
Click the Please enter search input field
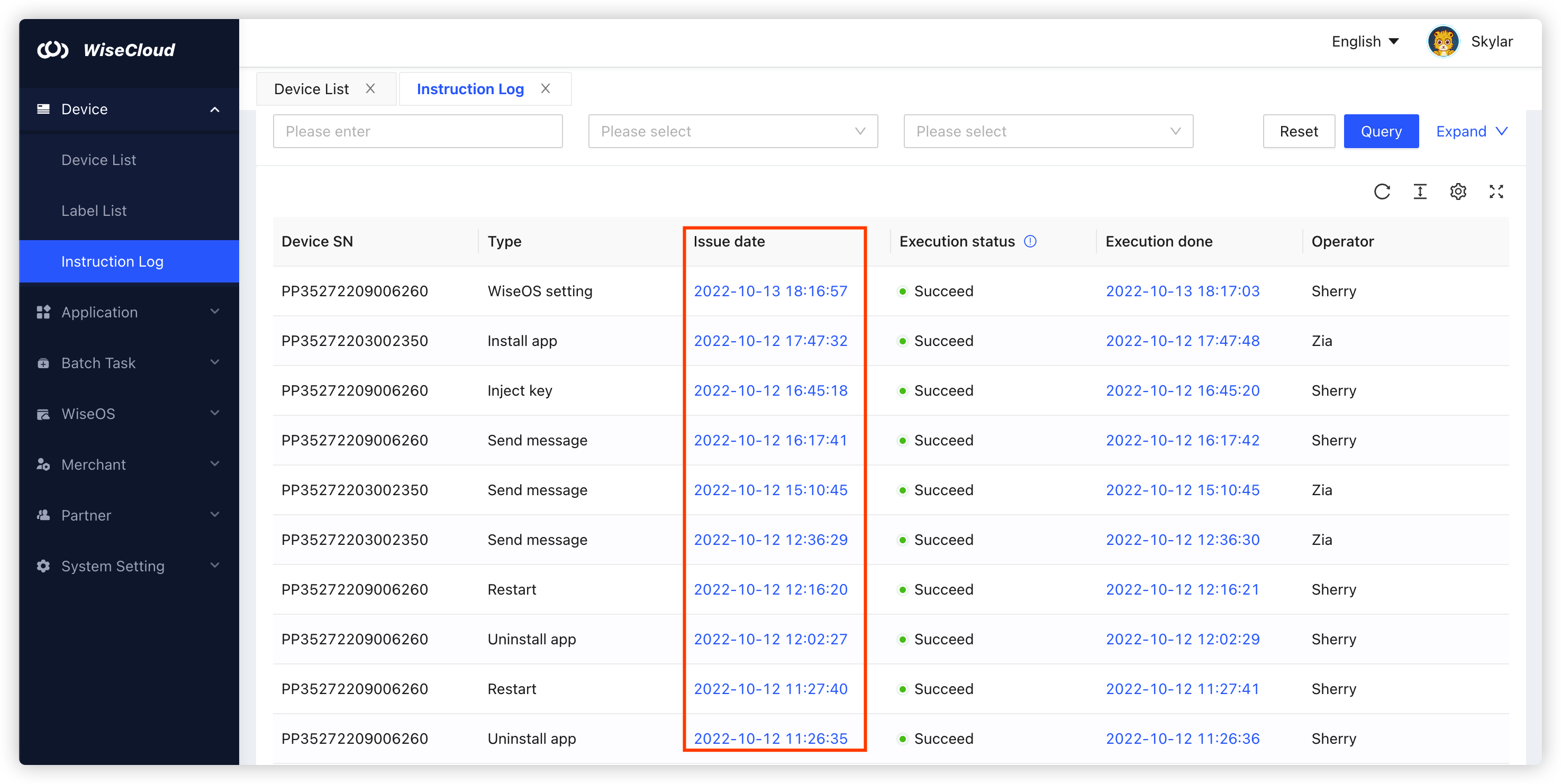[418, 131]
